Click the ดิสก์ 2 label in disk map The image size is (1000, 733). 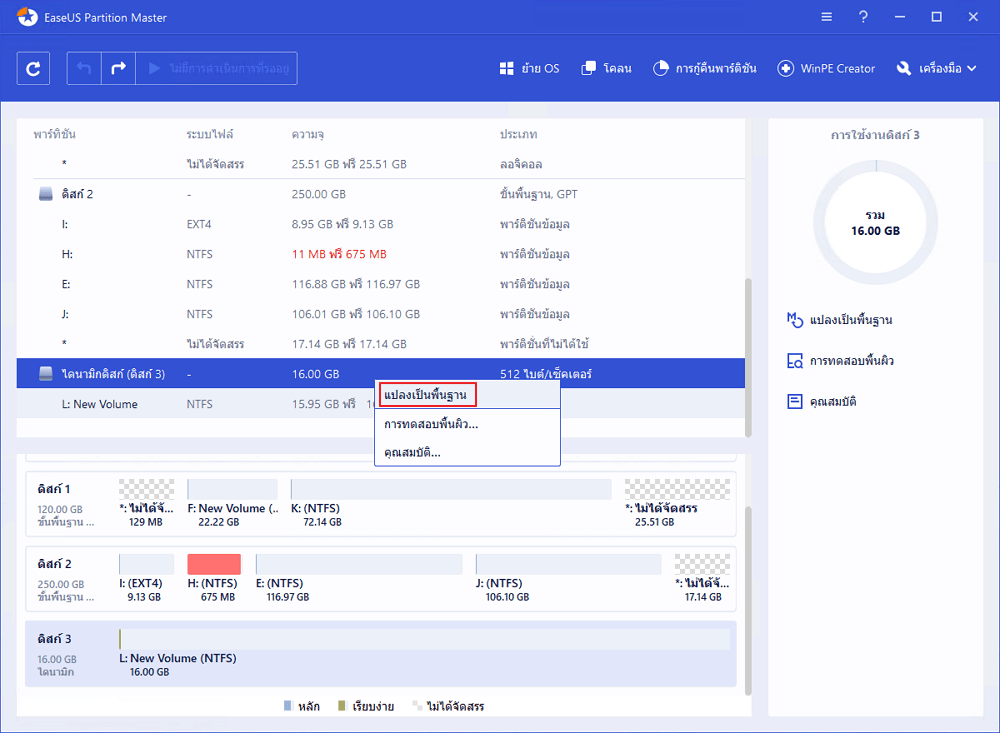click(x=55, y=564)
